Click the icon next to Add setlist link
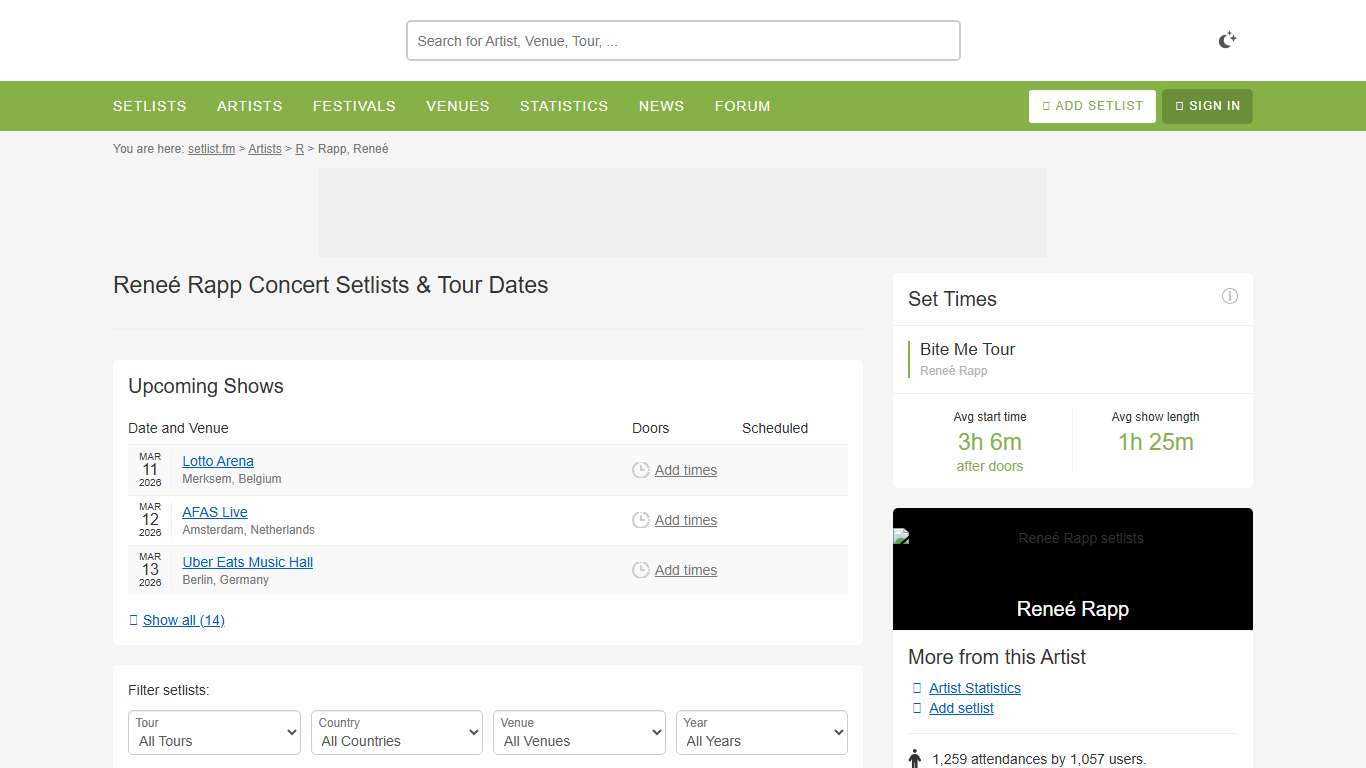This screenshot has width=1366, height=768. click(917, 708)
